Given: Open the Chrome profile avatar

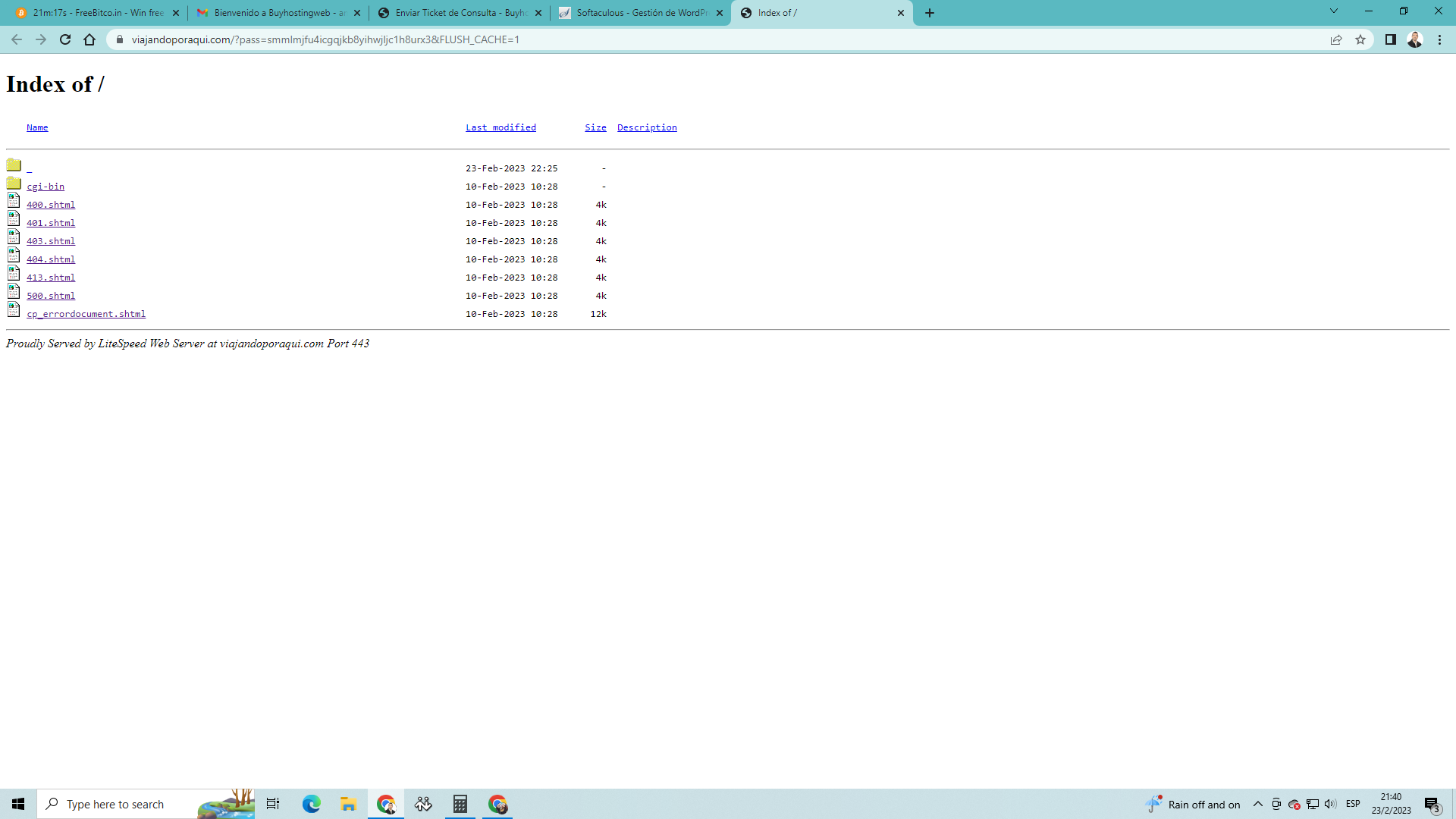Looking at the screenshot, I should [x=1414, y=39].
